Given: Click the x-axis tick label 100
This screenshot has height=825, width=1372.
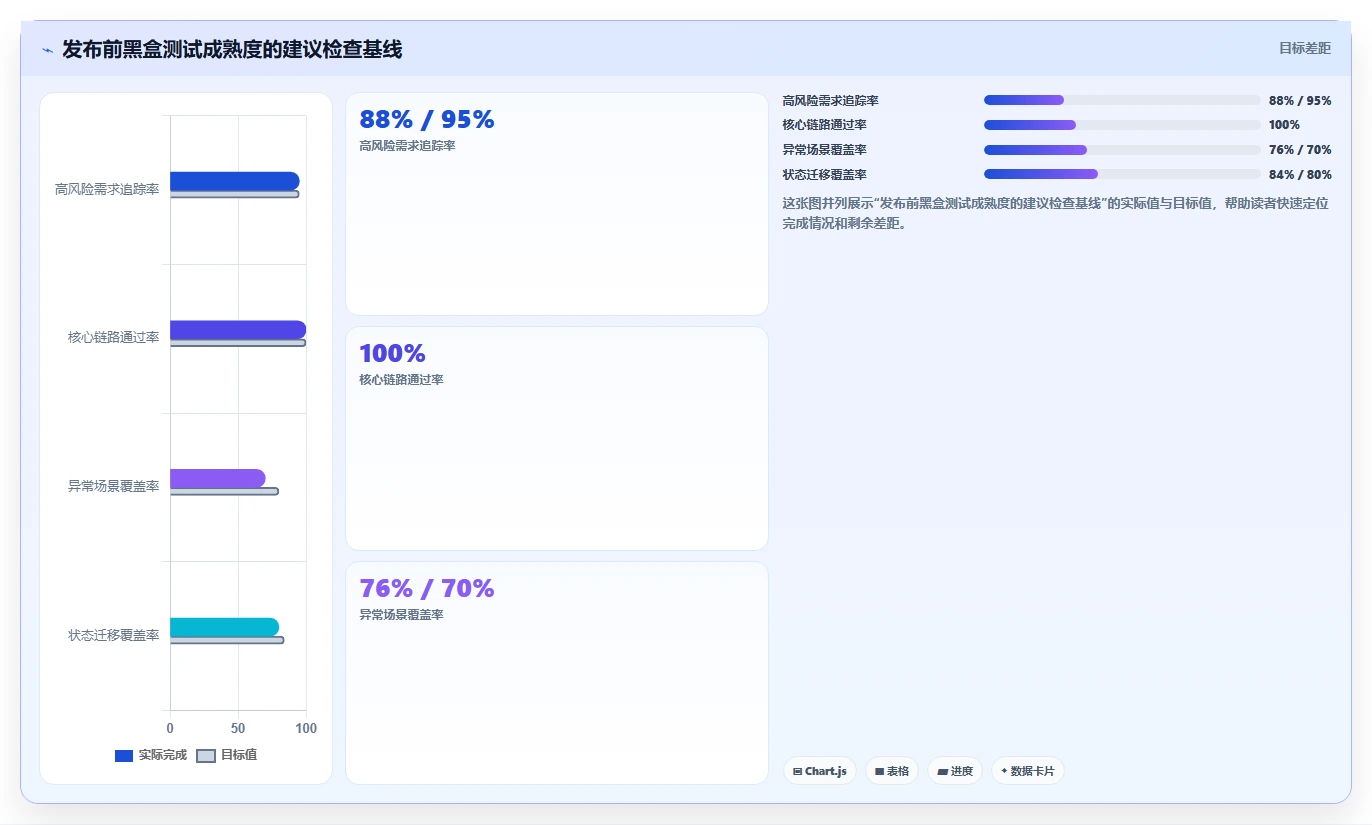Looking at the screenshot, I should click(x=306, y=728).
